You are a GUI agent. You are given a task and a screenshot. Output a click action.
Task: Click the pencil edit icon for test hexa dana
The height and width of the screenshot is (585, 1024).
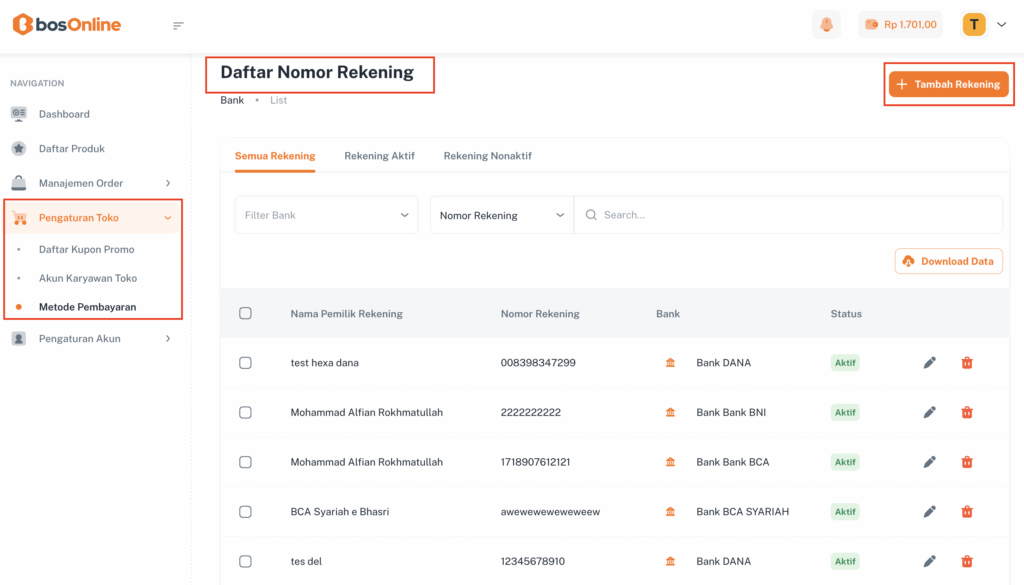coord(929,363)
